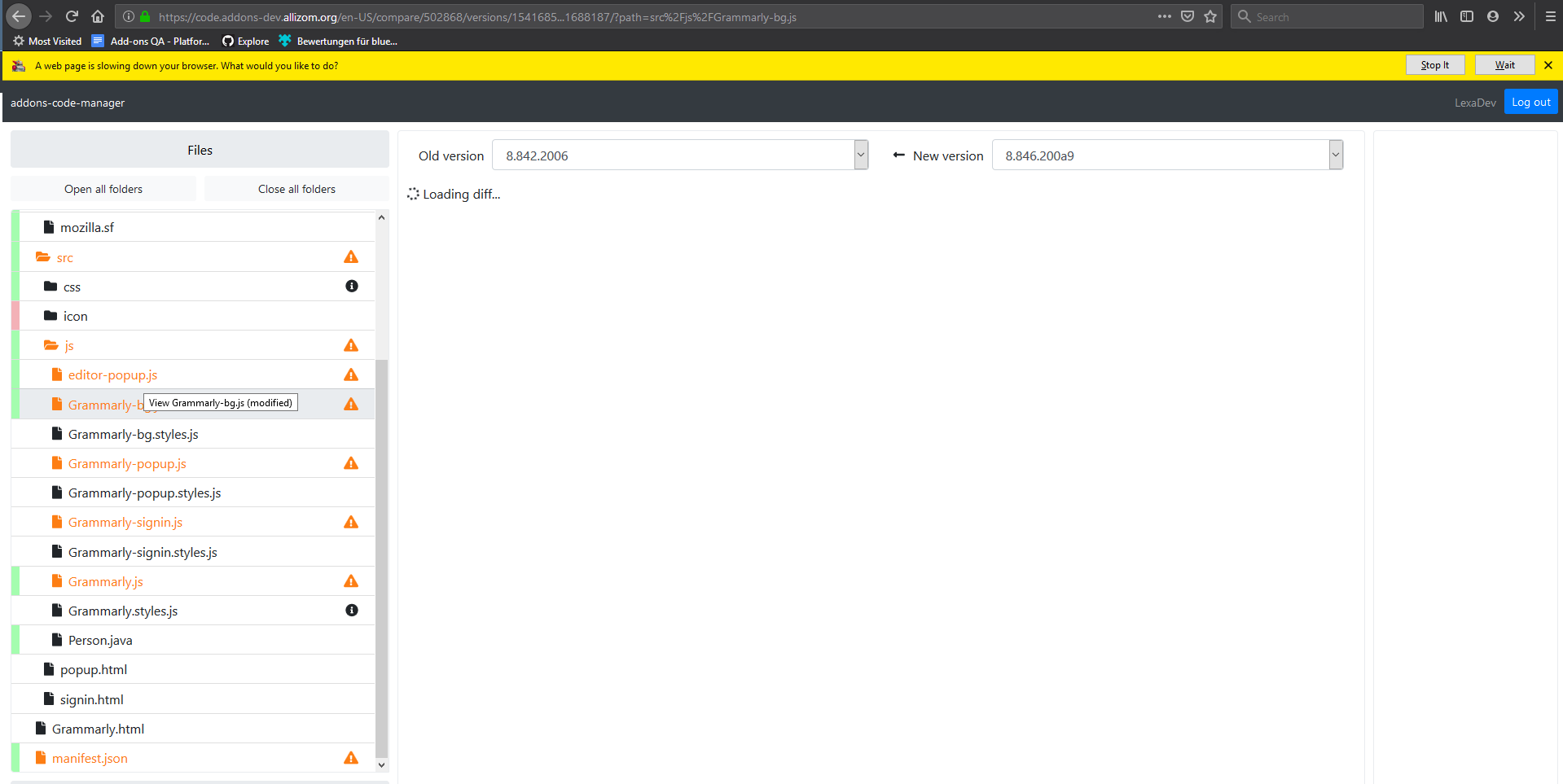Click warning icon next to manifest.json

351,758
